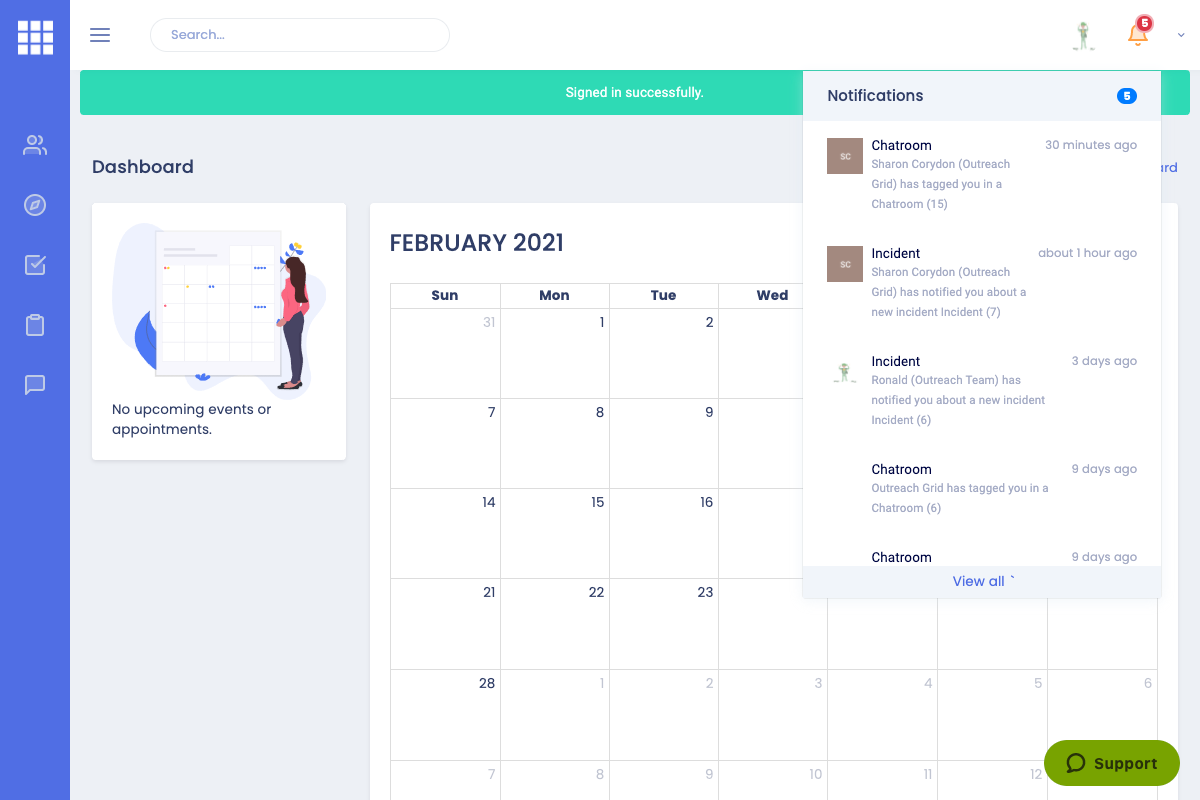
Task: Click the '30 minutes ago' timestamp
Action: [x=1091, y=145]
